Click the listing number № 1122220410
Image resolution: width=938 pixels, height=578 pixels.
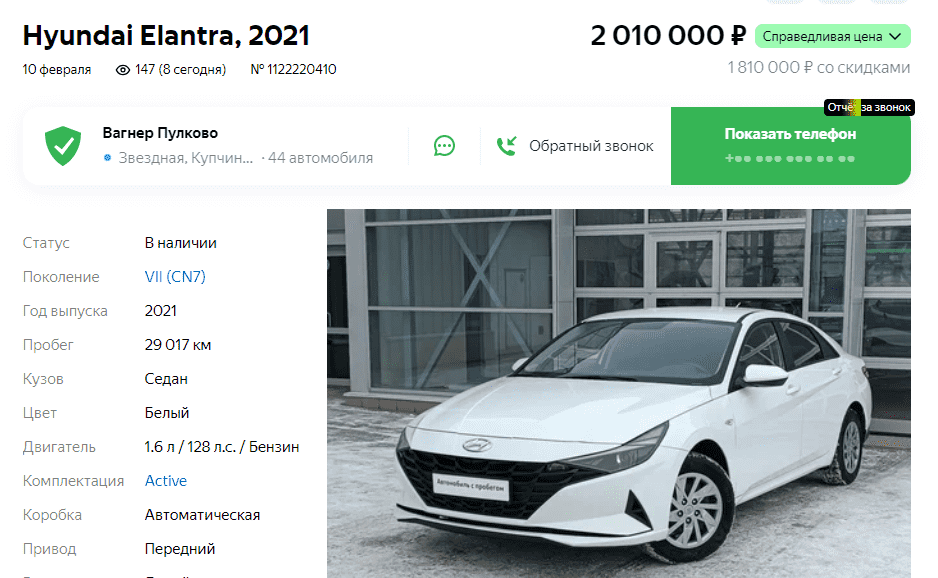point(293,69)
